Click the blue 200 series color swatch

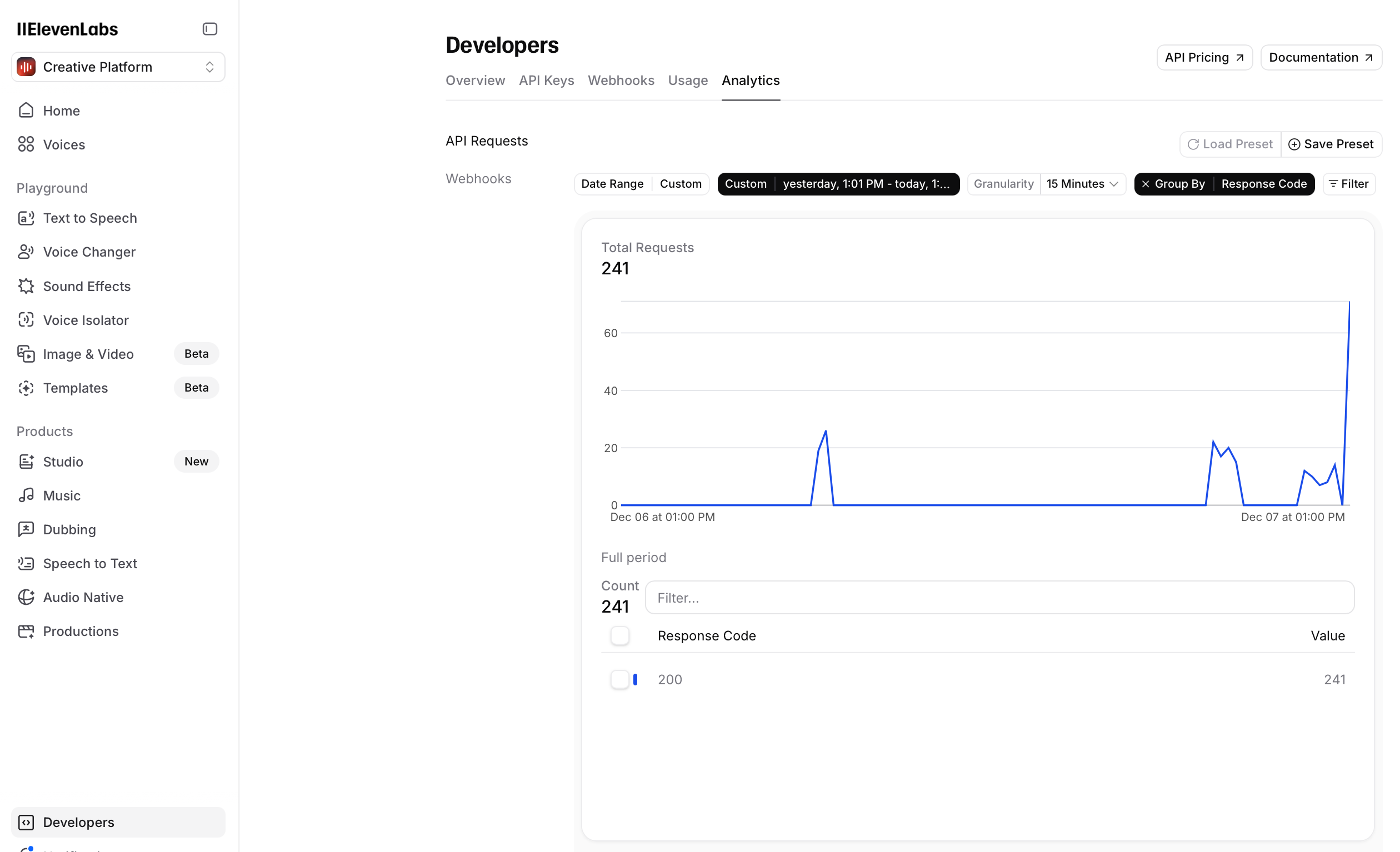(635, 679)
